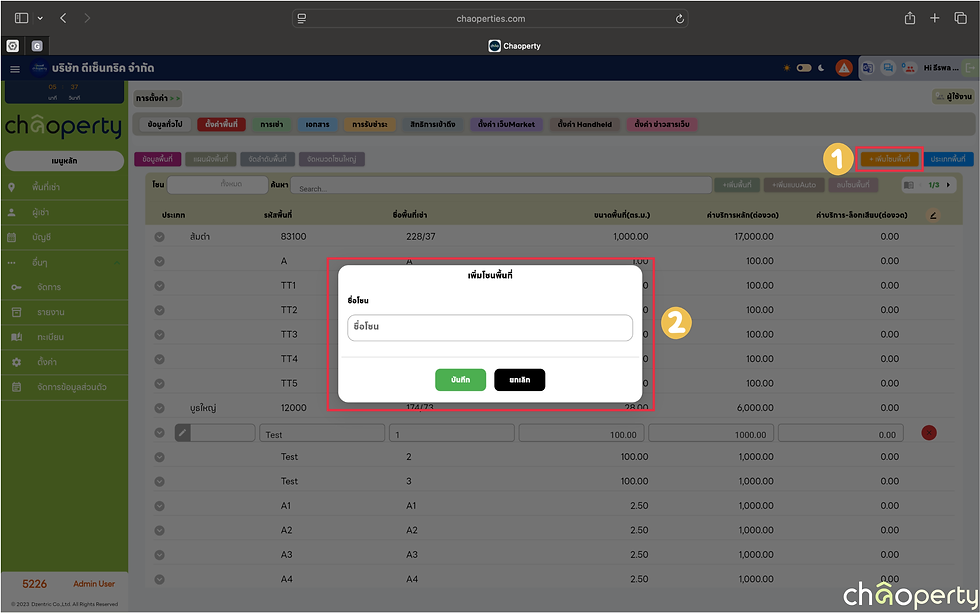Click the person icon for ผู้เช่า
The width and height of the screenshot is (980, 613).
click(x=11, y=212)
